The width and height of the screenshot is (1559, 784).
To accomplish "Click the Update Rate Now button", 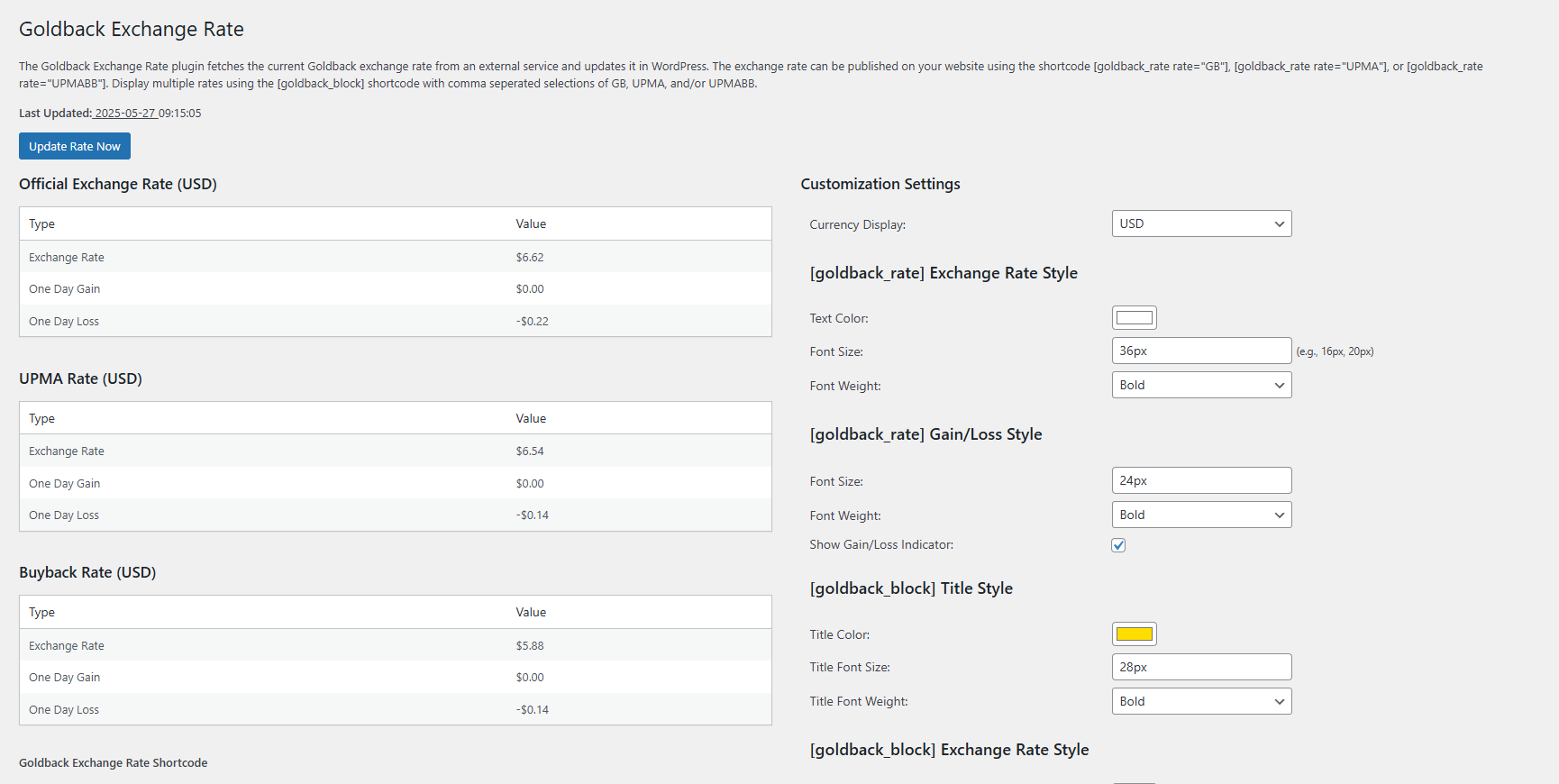I will (75, 146).
